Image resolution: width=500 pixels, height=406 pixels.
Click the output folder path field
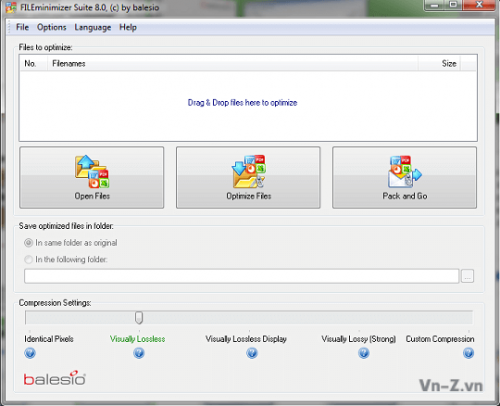pos(241,276)
